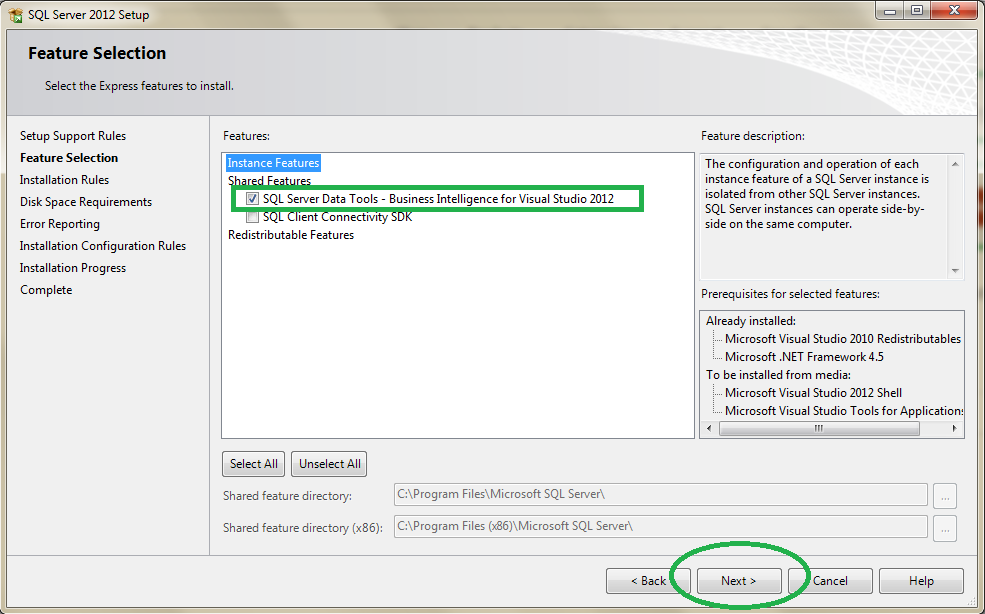Go back with the < Back button
The height and width of the screenshot is (614, 985).
pyautogui.click(x=648, y=581)
